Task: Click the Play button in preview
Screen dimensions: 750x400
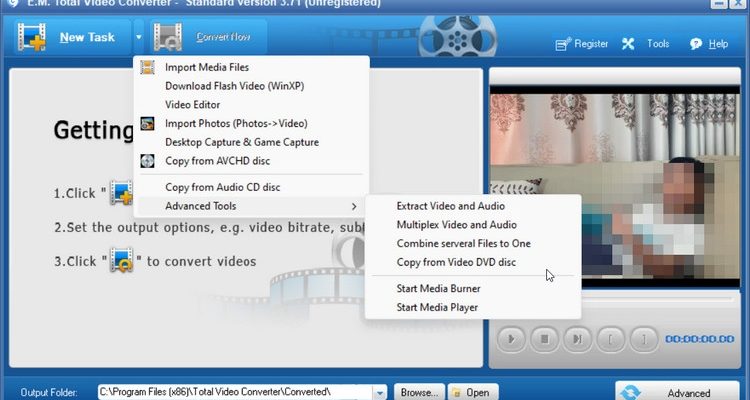Action: pyautogui.click(x=511, y=339)
